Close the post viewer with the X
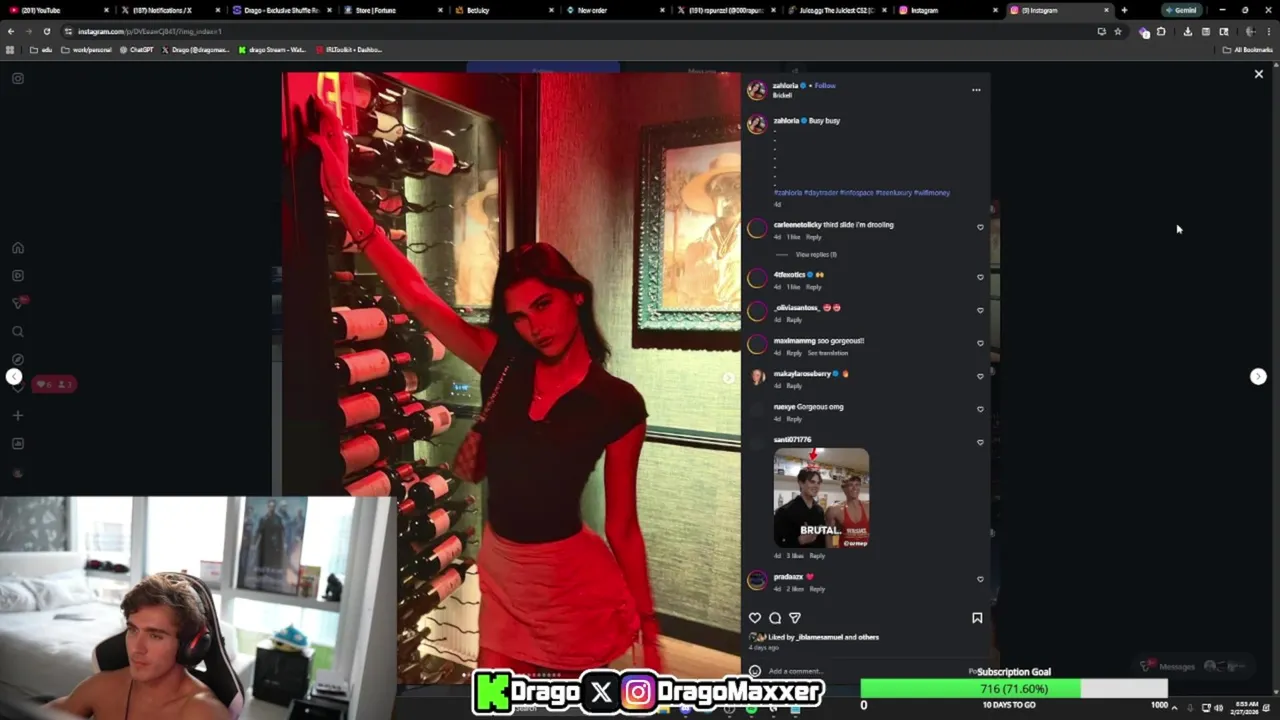The height and width of the screenshot is (720, 1280). pyautogui.click(x=1259, y=74)
